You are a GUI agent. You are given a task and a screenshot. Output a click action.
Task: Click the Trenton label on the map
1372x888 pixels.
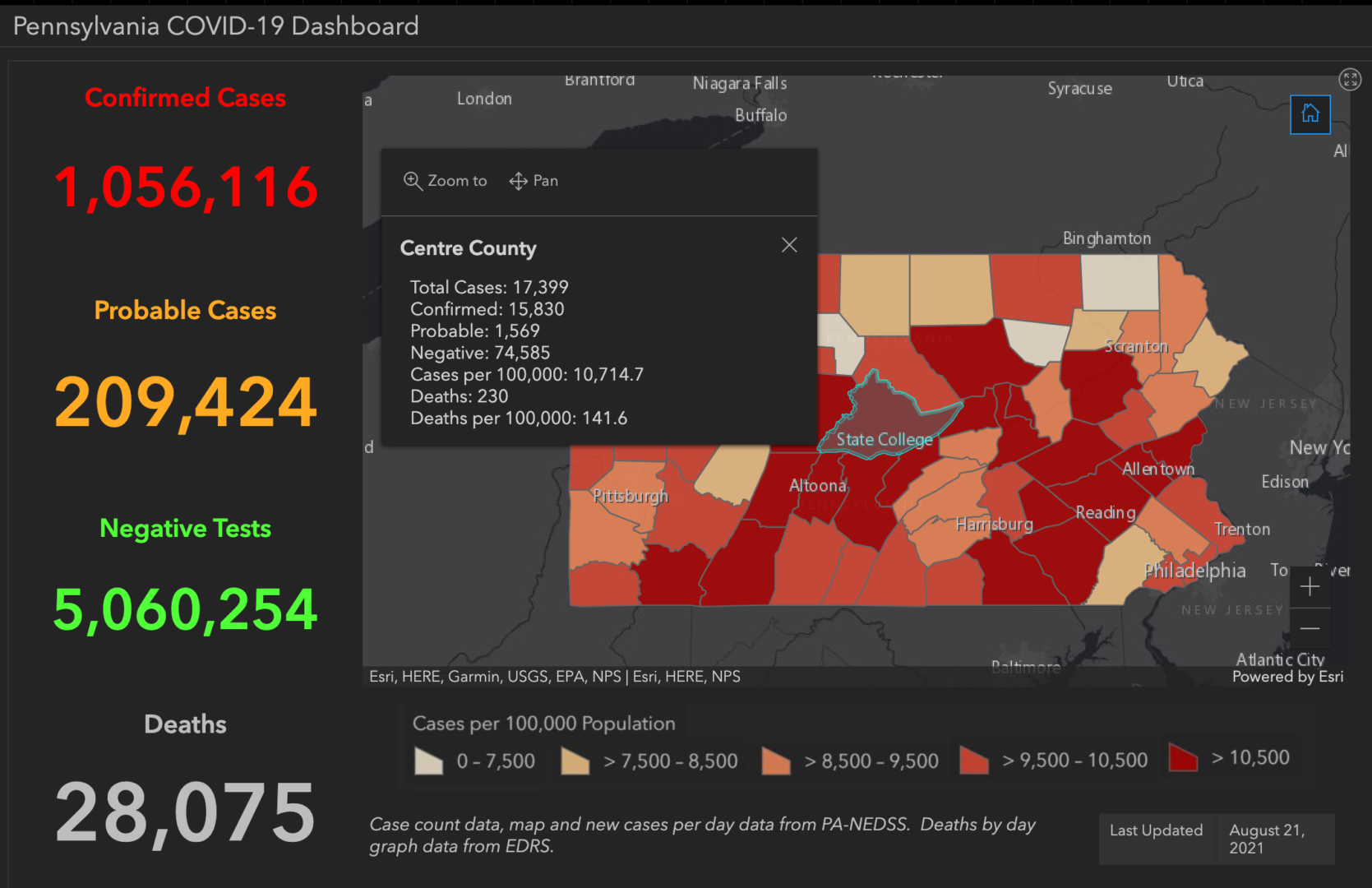(x=1242, y=530)
